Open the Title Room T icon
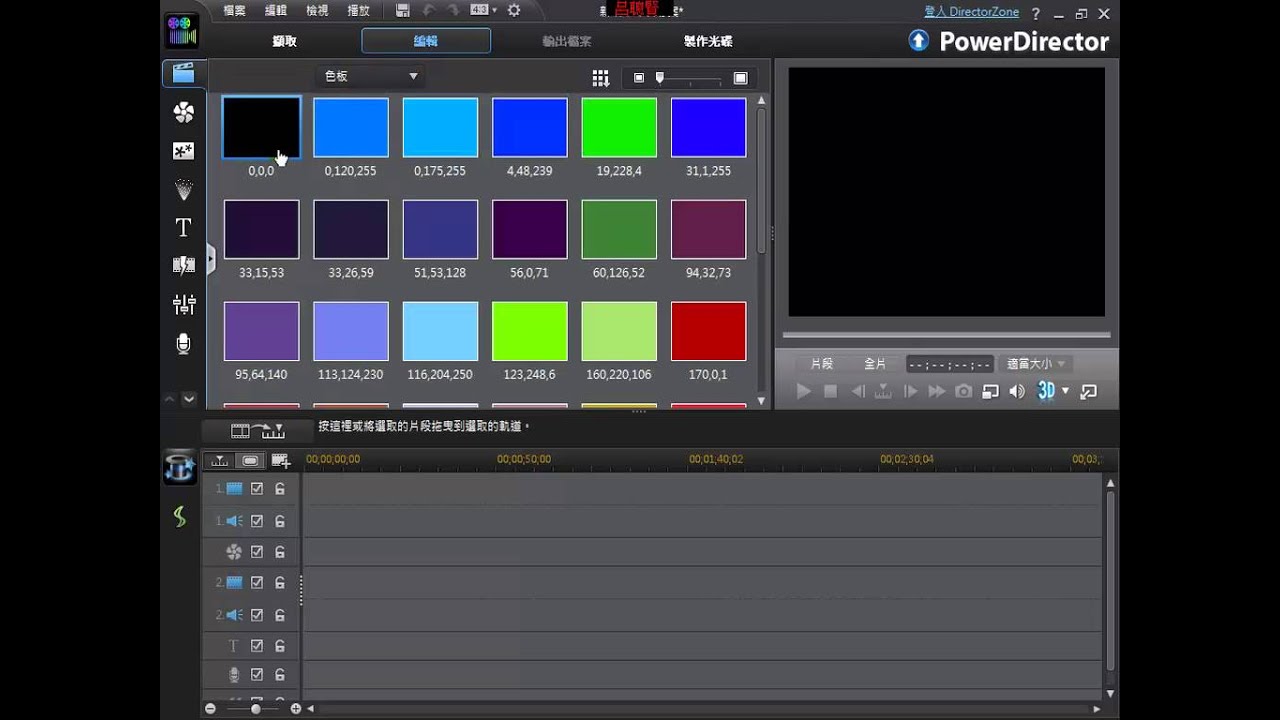The height and width of the screenshot is (720, 1280). [x=183, y=228]
